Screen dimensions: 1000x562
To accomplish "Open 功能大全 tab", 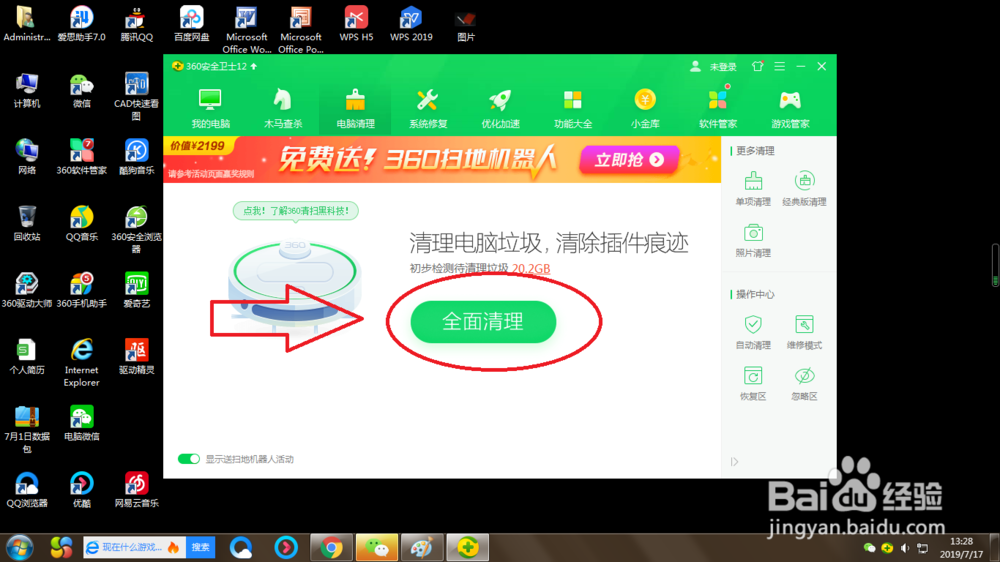I will [x=573, y=108].
